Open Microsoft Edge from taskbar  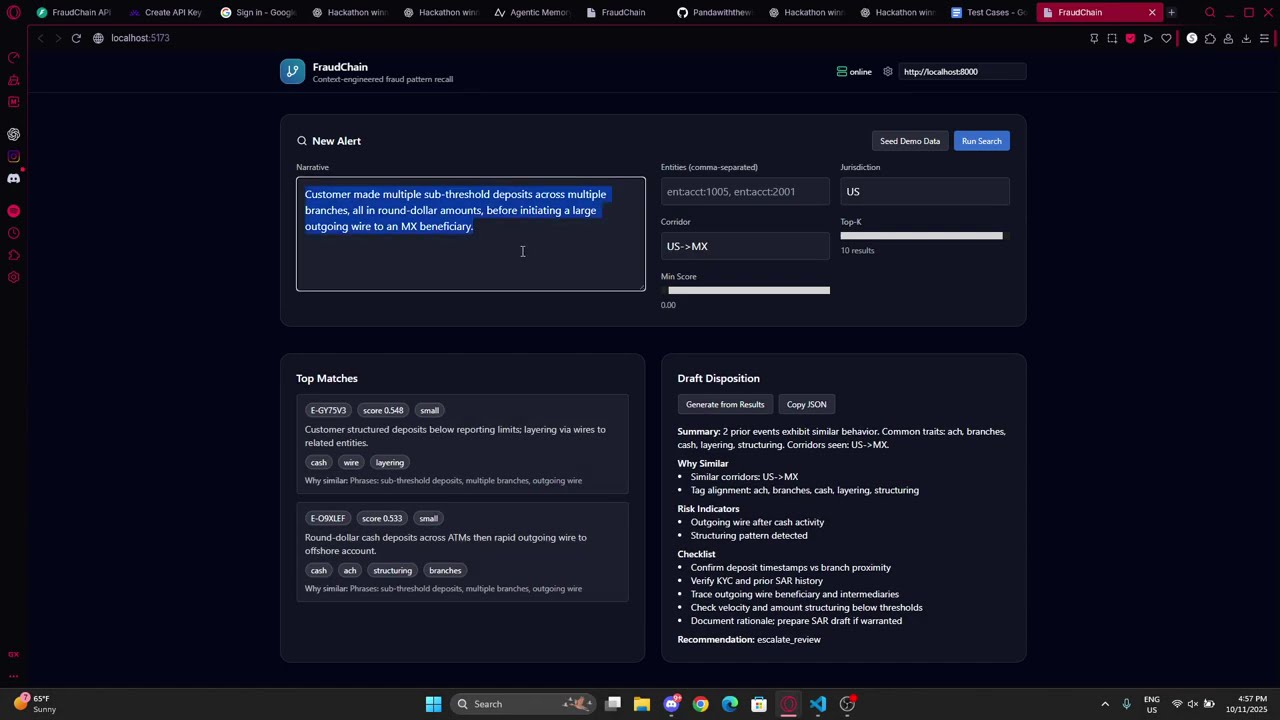[x=730, y=704]
